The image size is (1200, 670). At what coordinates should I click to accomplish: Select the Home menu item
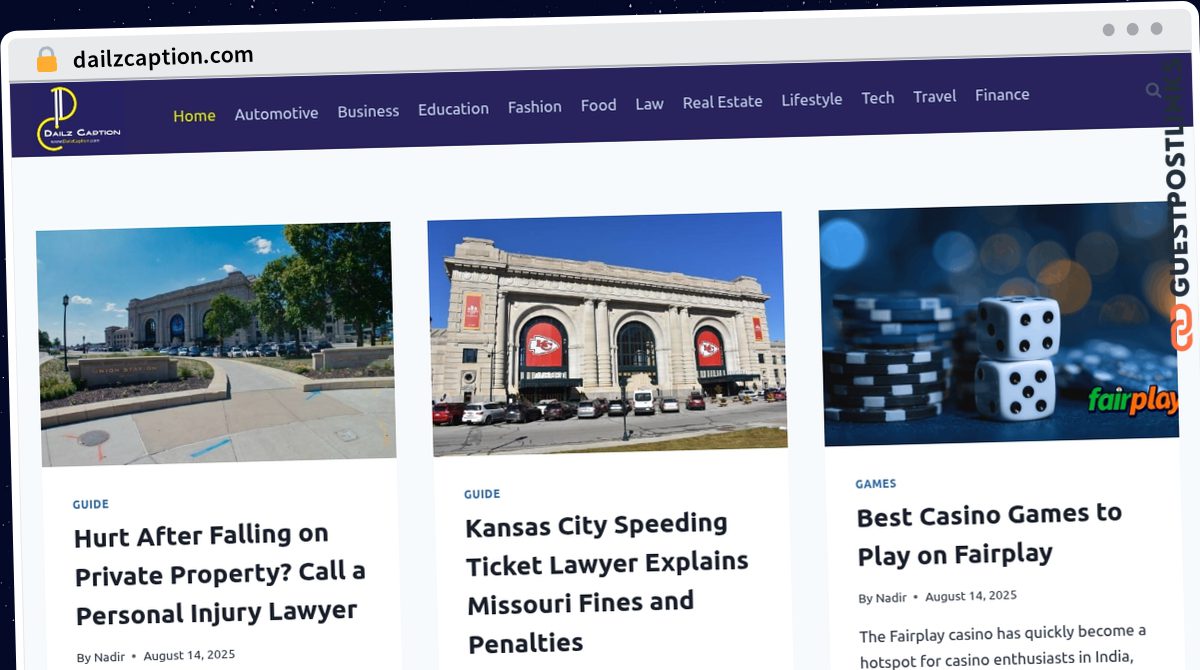pyautogui.click(x=194, y=115)
